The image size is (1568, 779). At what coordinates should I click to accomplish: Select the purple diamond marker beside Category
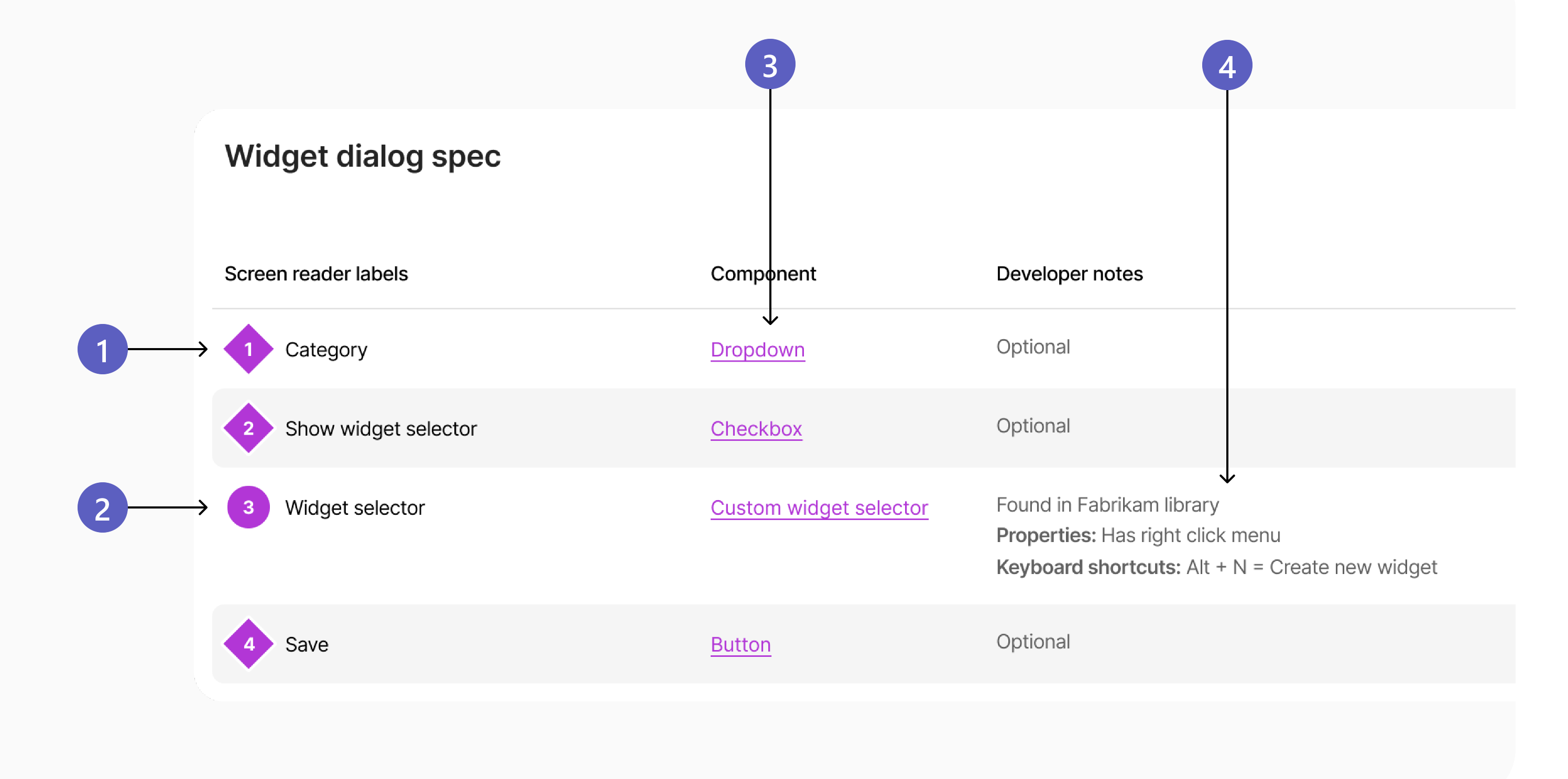point(248,349)
